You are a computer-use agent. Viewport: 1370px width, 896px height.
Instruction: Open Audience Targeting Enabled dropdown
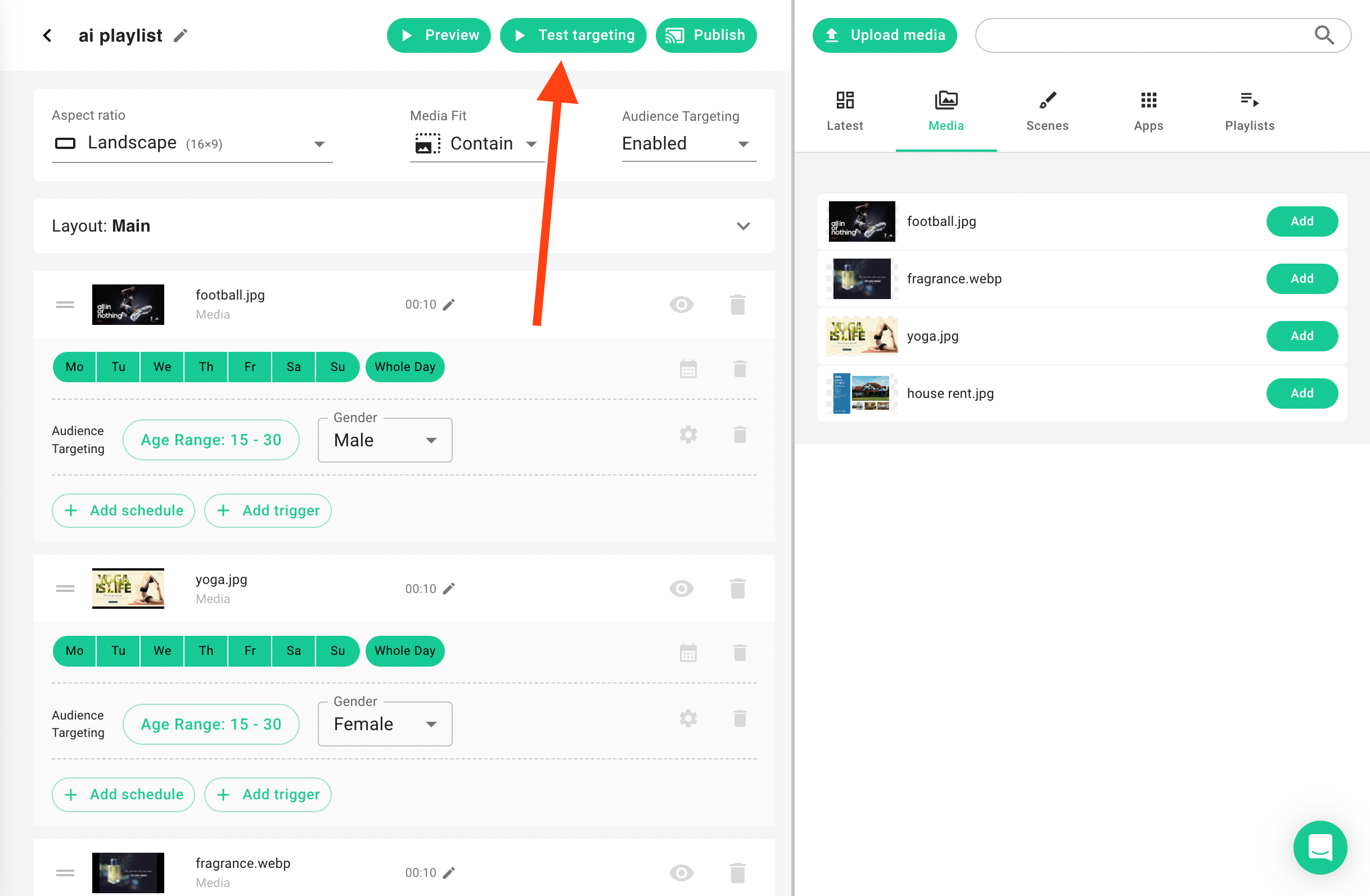tap(688, 143)
